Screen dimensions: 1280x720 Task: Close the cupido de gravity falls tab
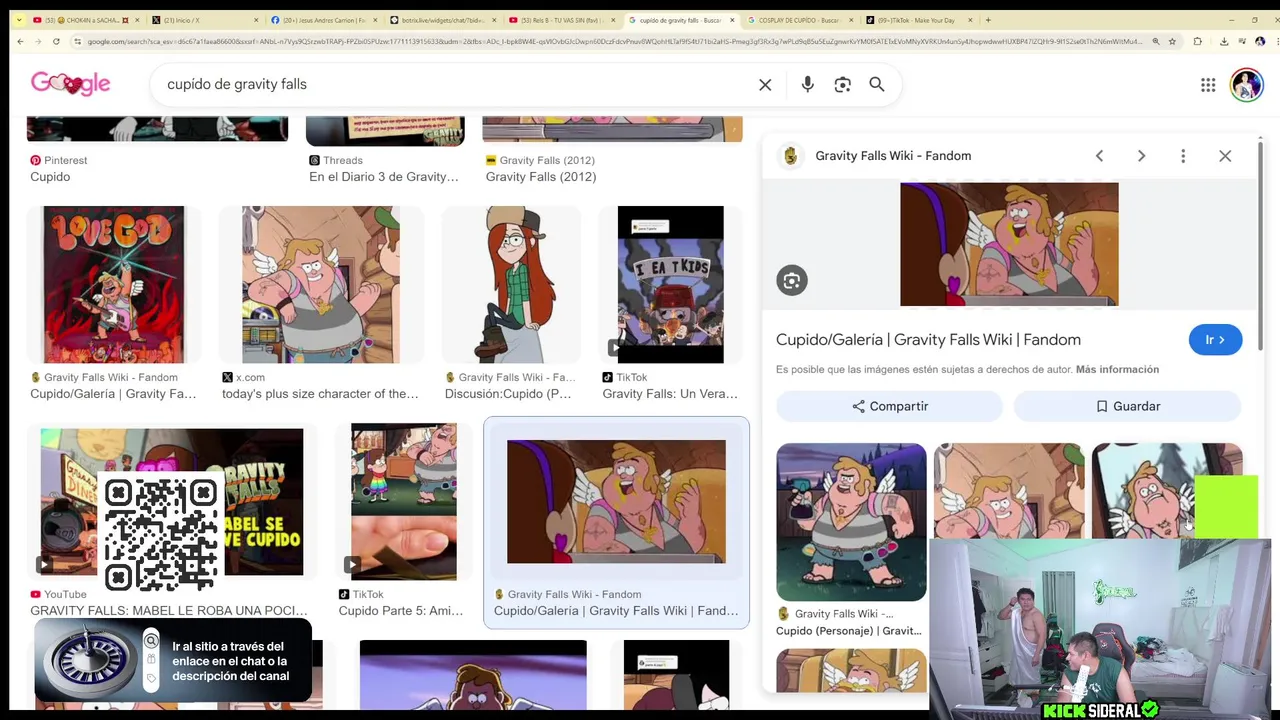(x=733, y=20)
